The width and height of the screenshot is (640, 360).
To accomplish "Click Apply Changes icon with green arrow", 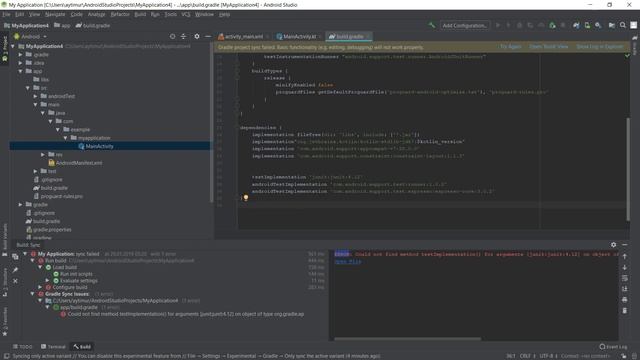I will [552, 25].
